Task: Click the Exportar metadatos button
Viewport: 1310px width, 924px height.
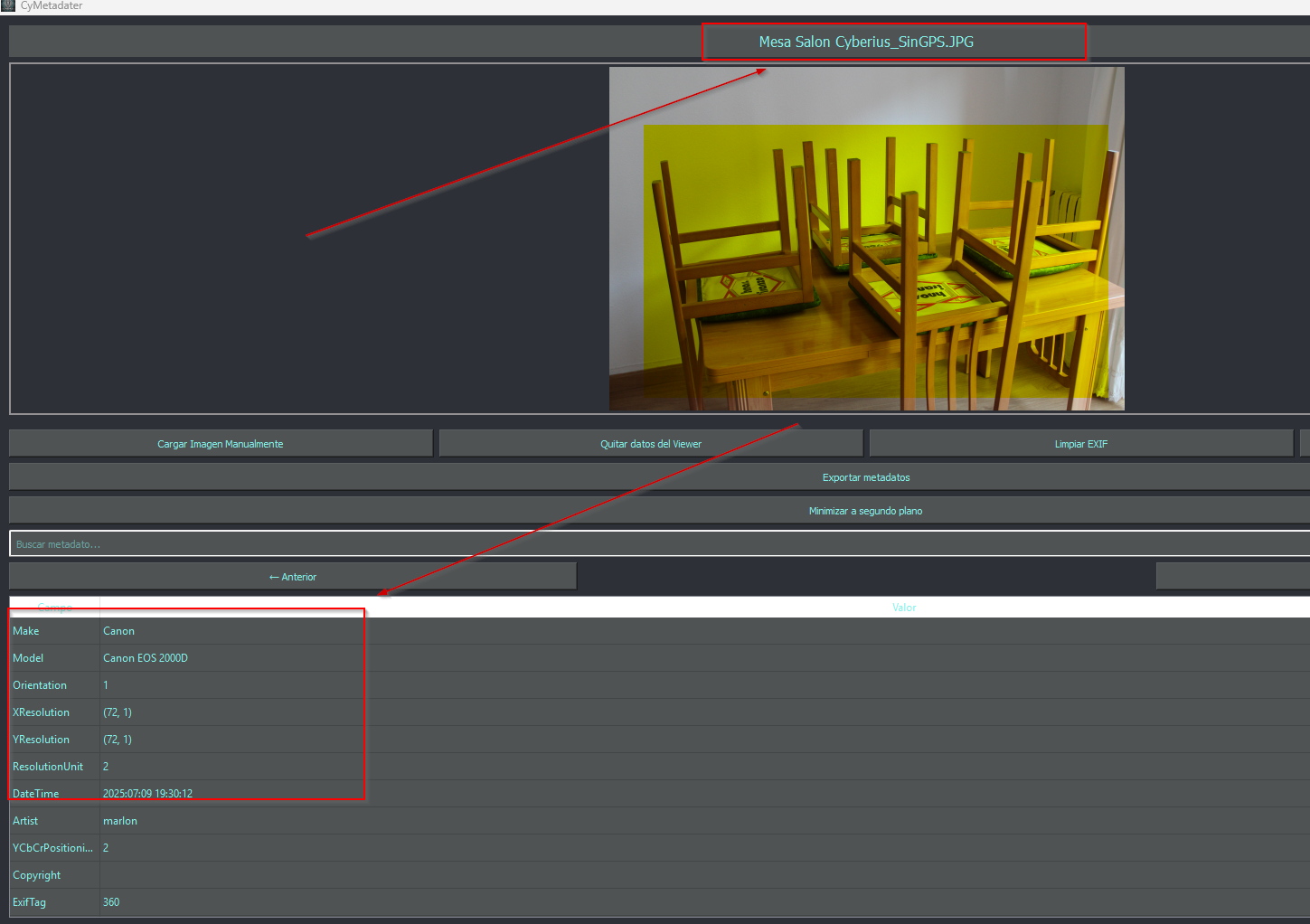Action: [659, 477]
